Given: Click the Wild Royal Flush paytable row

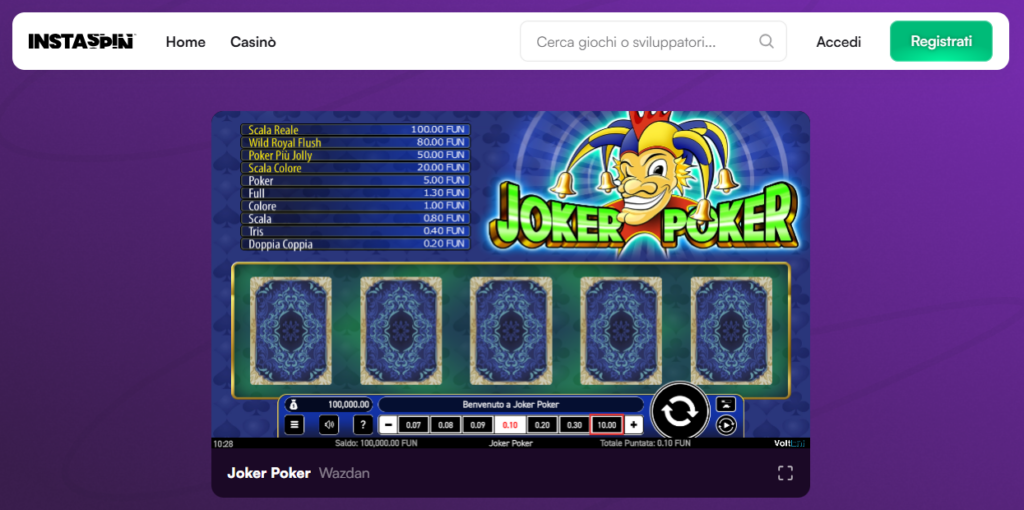Looking at the screenshot, I should [x=355, y=142].
